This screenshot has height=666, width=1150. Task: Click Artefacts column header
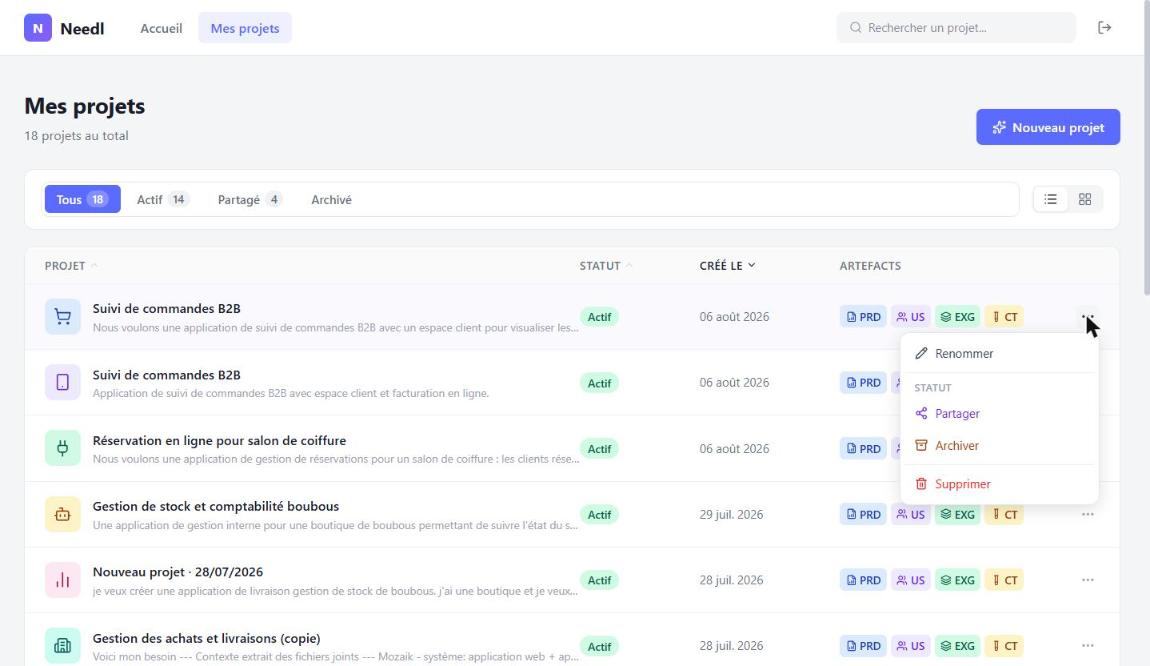point(870,266)
